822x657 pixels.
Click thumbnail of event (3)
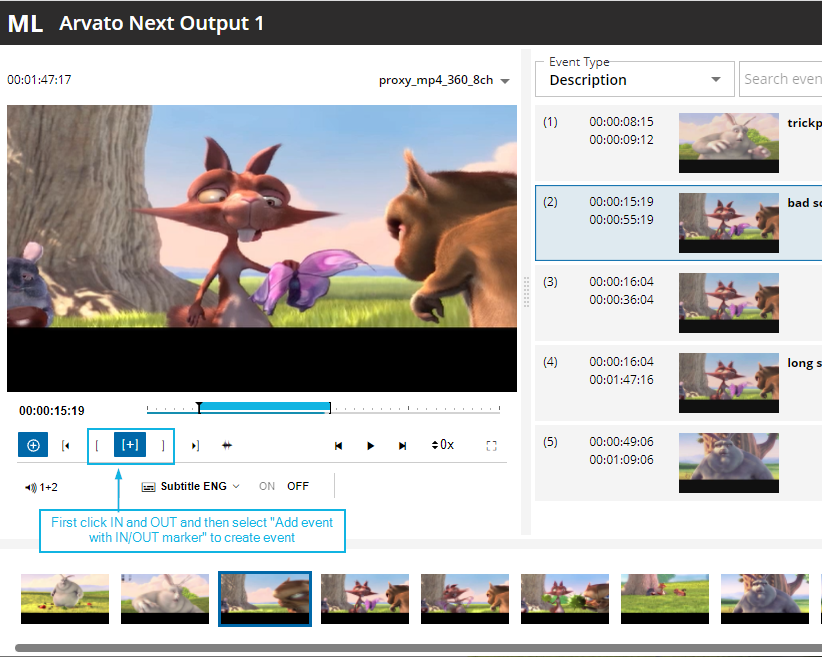coord(729,303)
